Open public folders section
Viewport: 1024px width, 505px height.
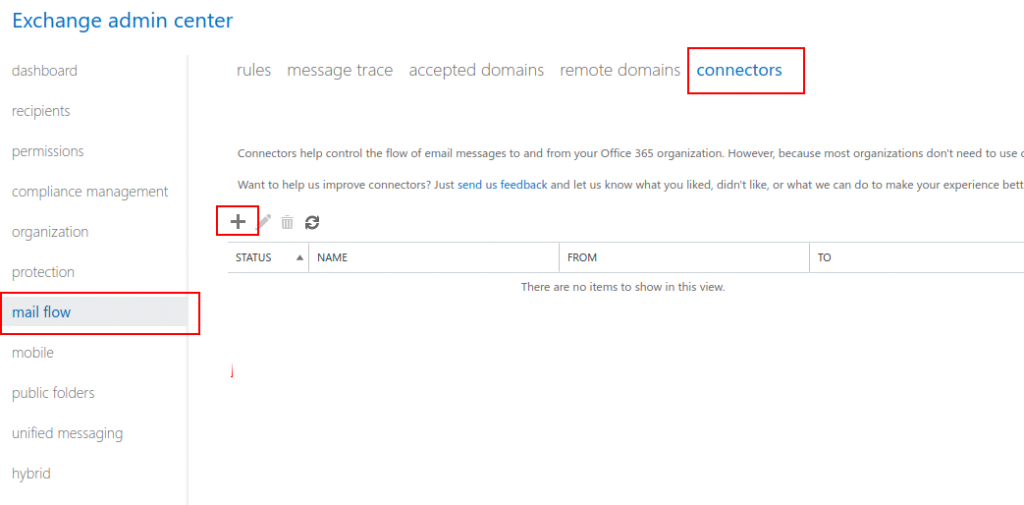[x=53, y=393]
